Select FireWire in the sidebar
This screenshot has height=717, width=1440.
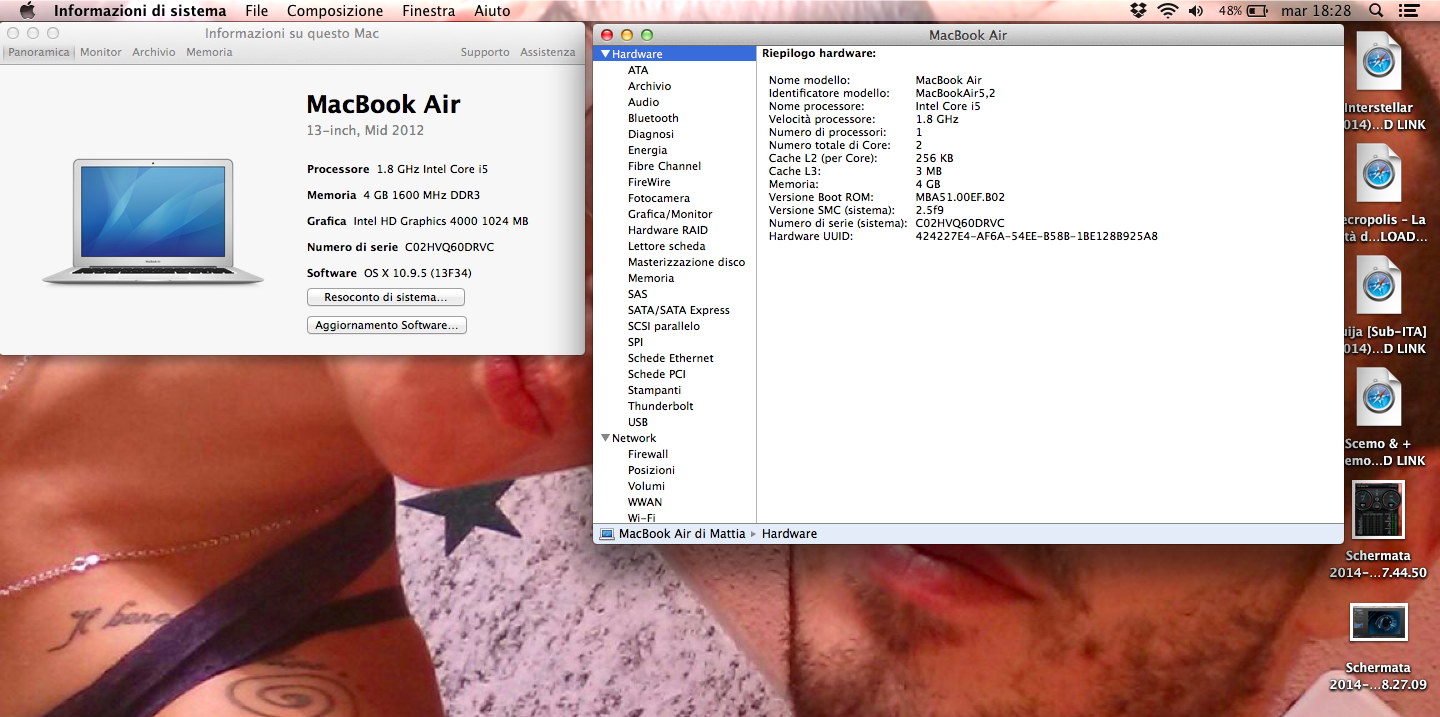click(x=649, y=182)
